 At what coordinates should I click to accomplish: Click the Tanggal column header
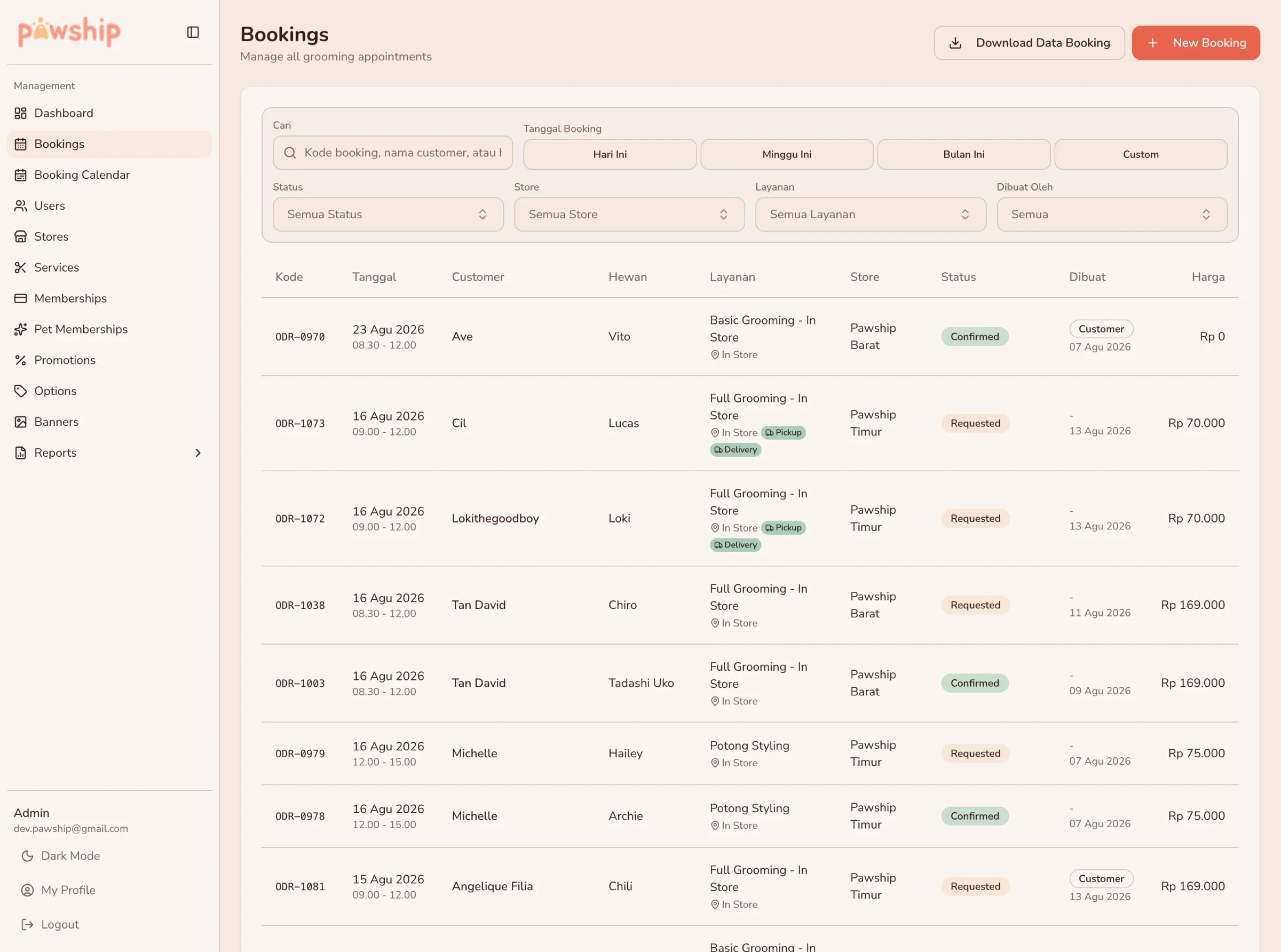point(374,276)
